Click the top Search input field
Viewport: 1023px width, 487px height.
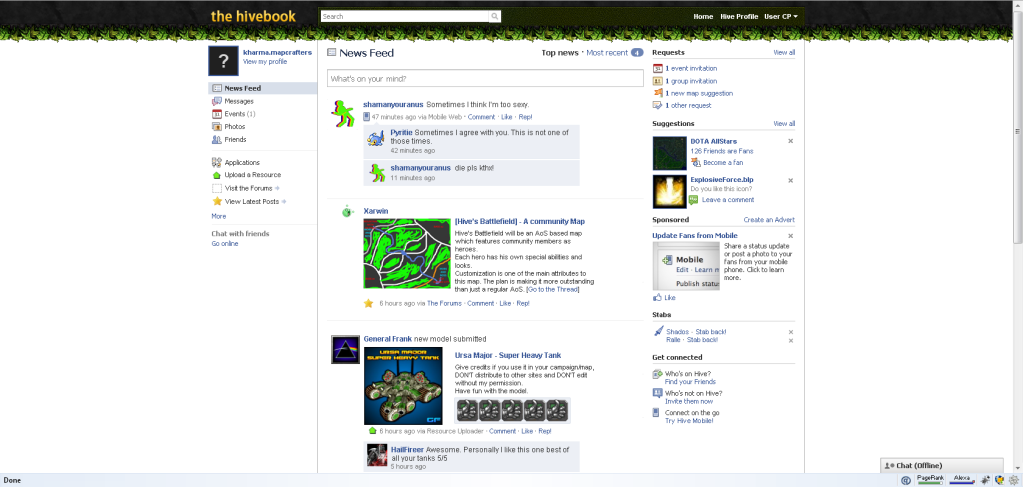(x=405, y=16)
